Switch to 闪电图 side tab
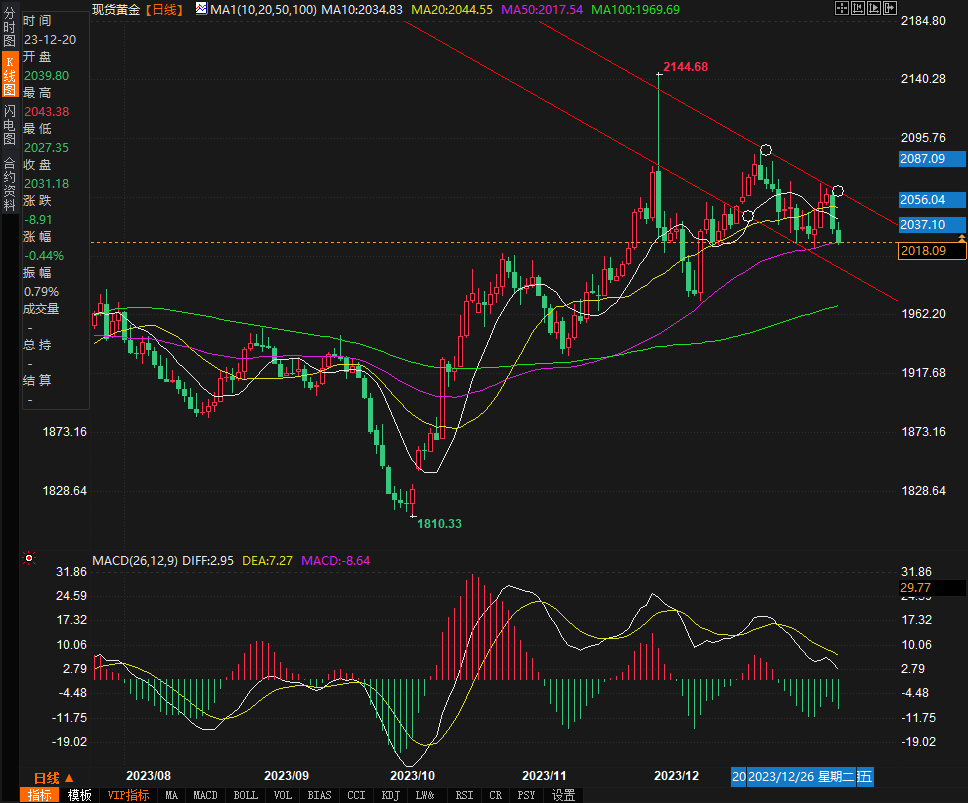Screen dimensions: 968x803 9,125
